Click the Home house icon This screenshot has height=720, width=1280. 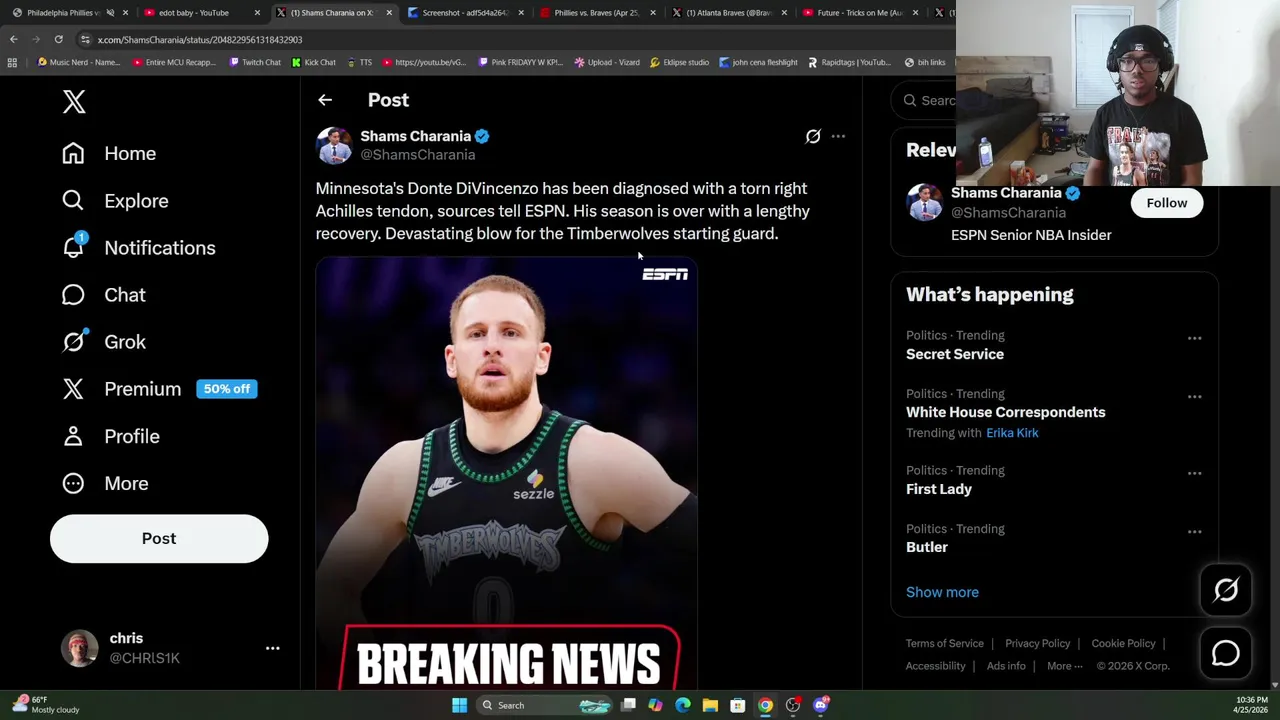click(x=73, y=153)
